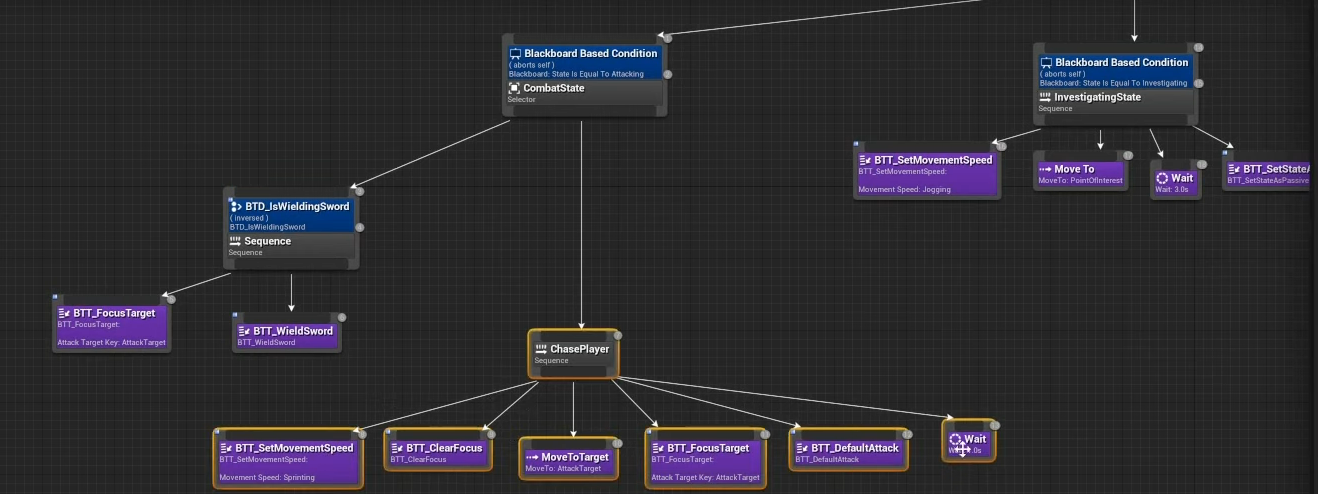
Task: Click the blackboard icon on the Attacking condition
Action: [x=516, y=54]
